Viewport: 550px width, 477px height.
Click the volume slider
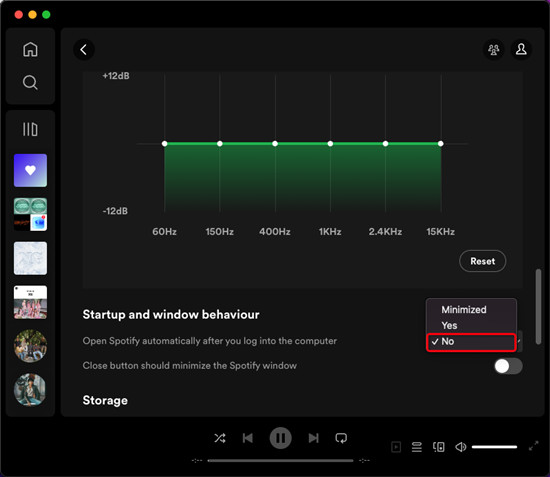[x=494, y=447]
